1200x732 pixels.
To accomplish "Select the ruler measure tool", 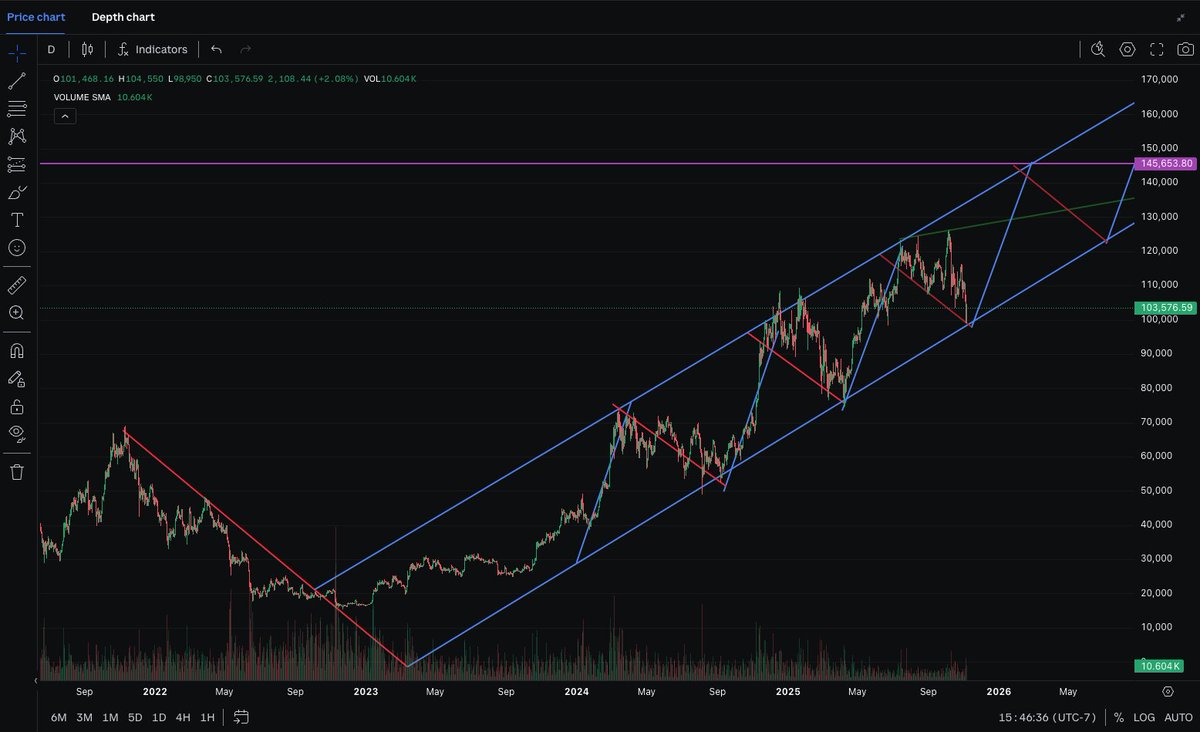I will (x=17, y=286).
